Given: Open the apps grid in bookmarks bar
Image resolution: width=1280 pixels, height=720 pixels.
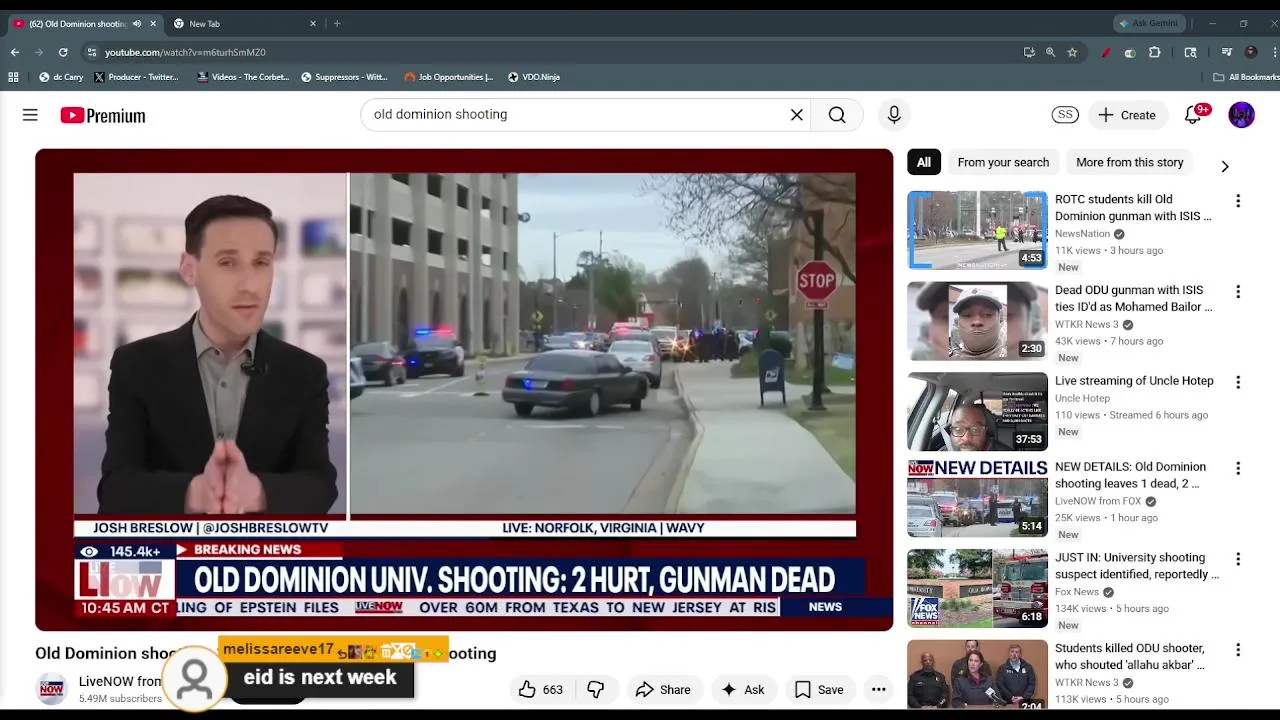Looking at the screenshot, I should tap(13, 77).
